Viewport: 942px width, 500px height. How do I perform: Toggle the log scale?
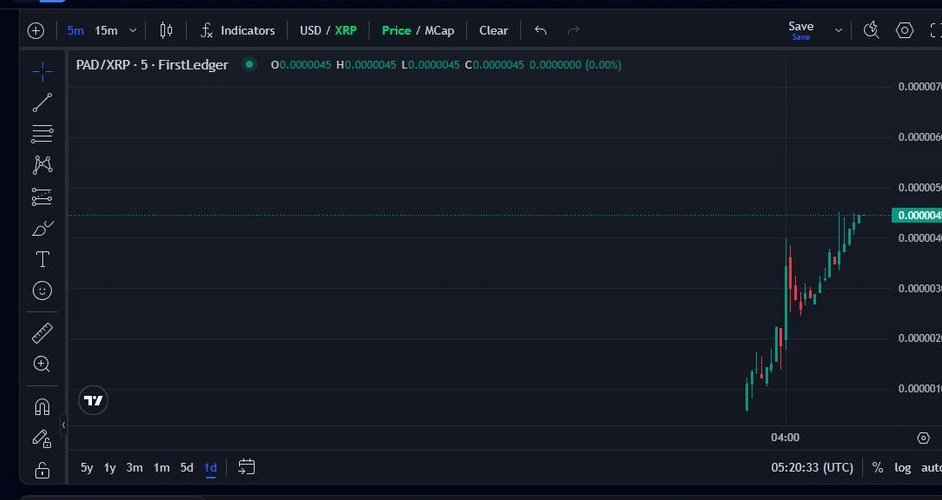[903, 468]
